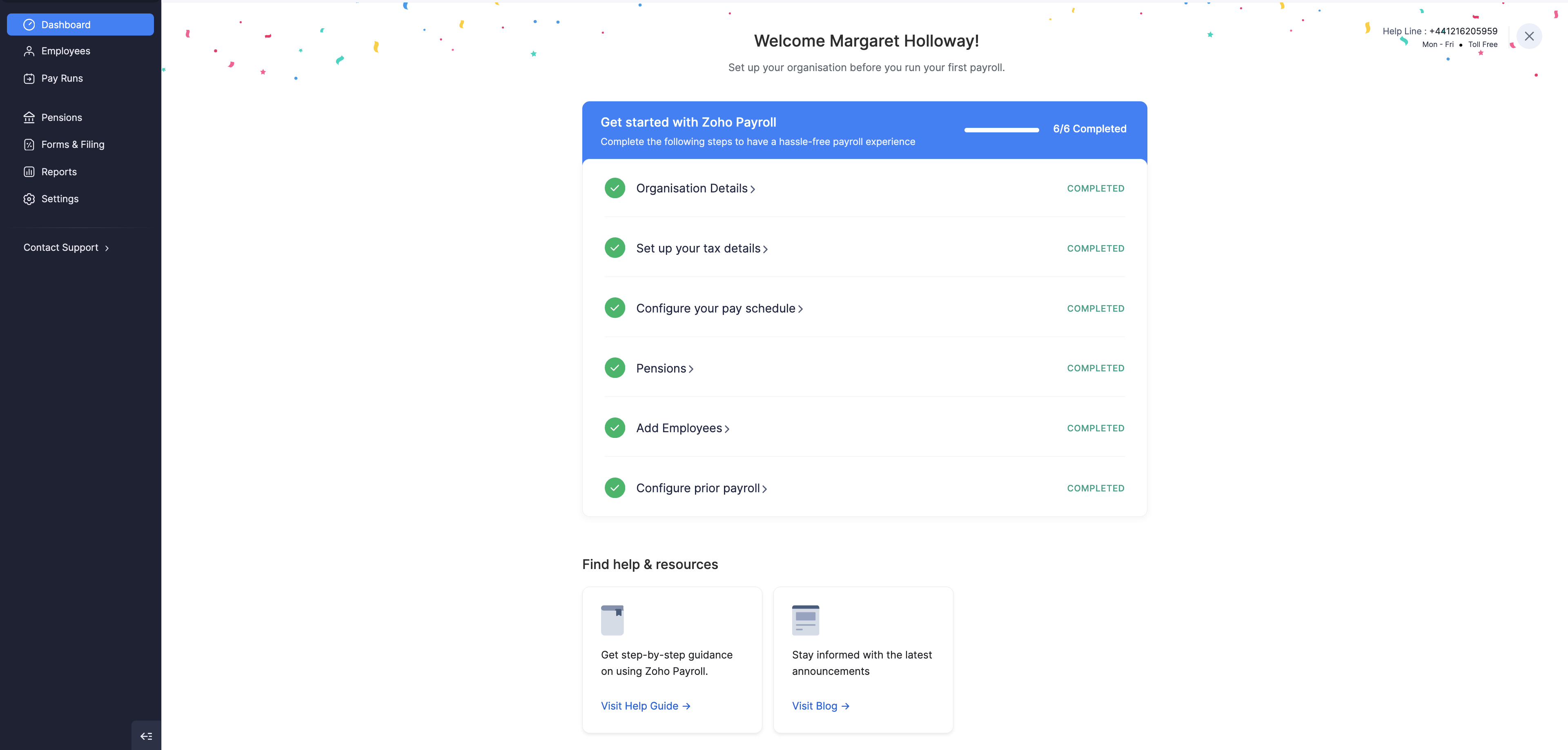Click green checkmark beside Pensions step
The height and width of the screenshot is (750, 1568).
tap(615, 368)
